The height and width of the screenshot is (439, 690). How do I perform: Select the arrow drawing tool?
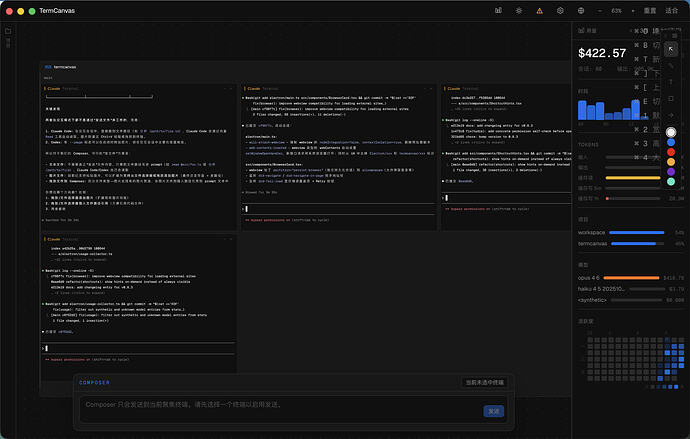pos(671,115)
